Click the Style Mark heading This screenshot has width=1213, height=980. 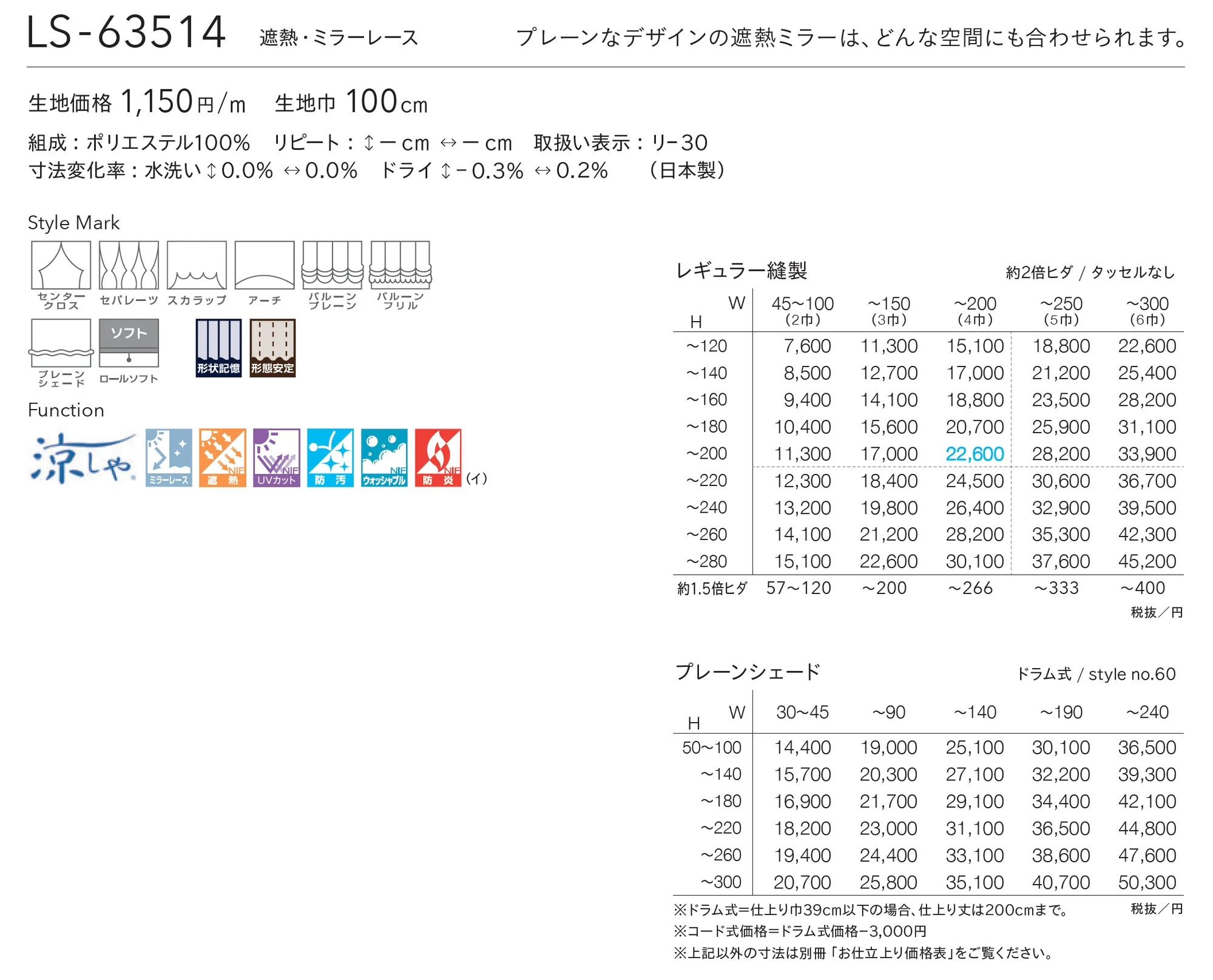pos(73,223)
